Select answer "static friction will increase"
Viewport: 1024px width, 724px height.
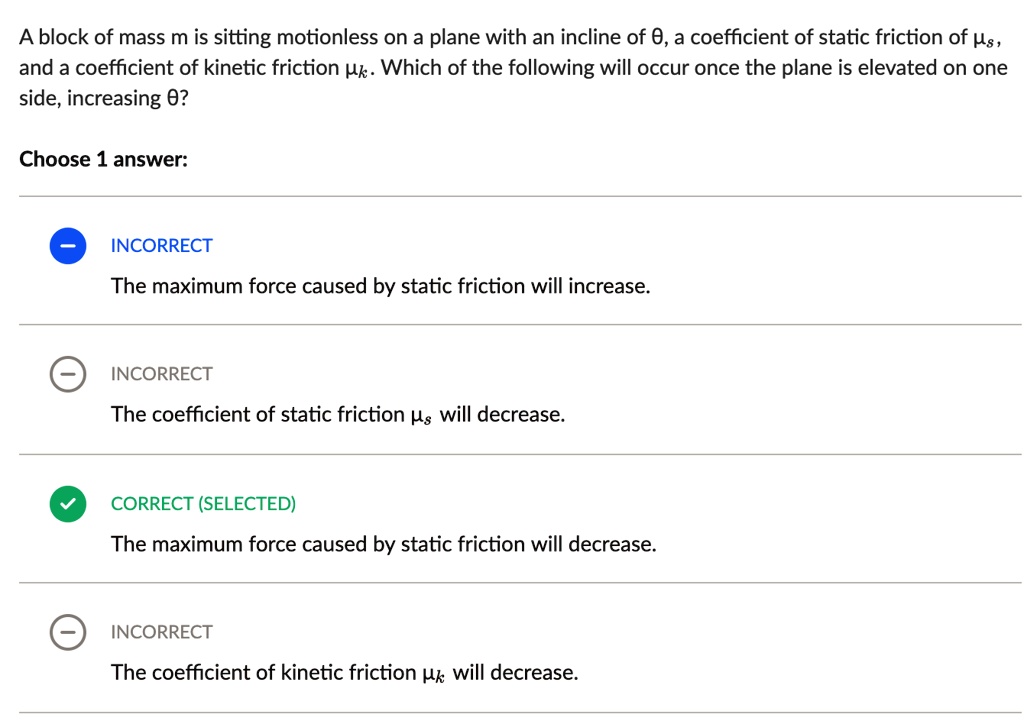click(x=380, y=286)
